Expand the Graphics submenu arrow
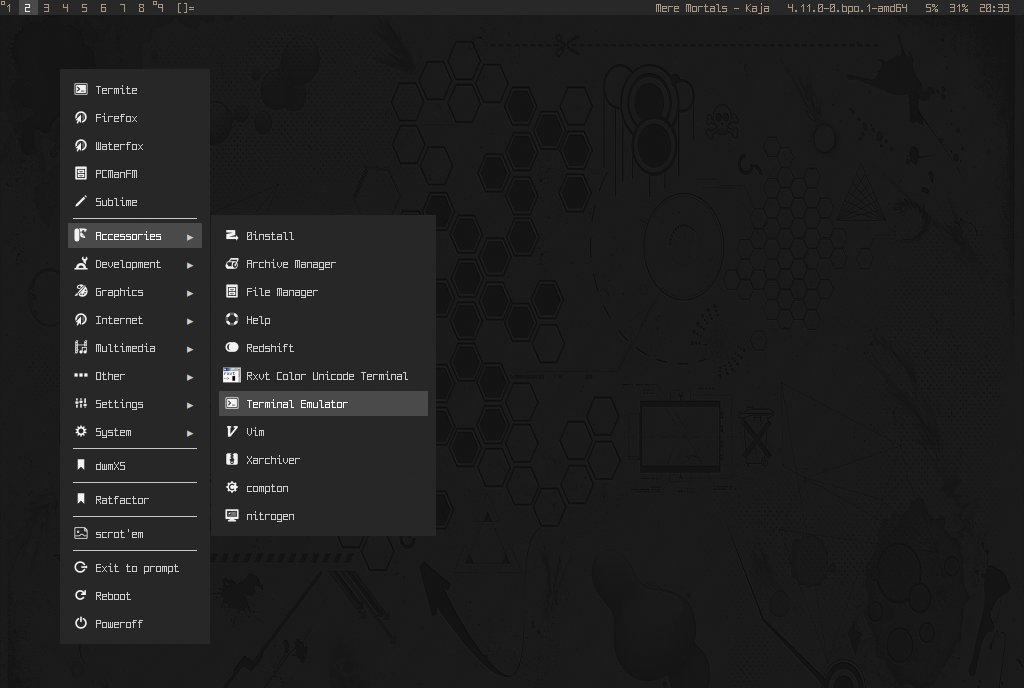Screen dimensions: 1024x688 pyautogui.click(x=190, y=293)
